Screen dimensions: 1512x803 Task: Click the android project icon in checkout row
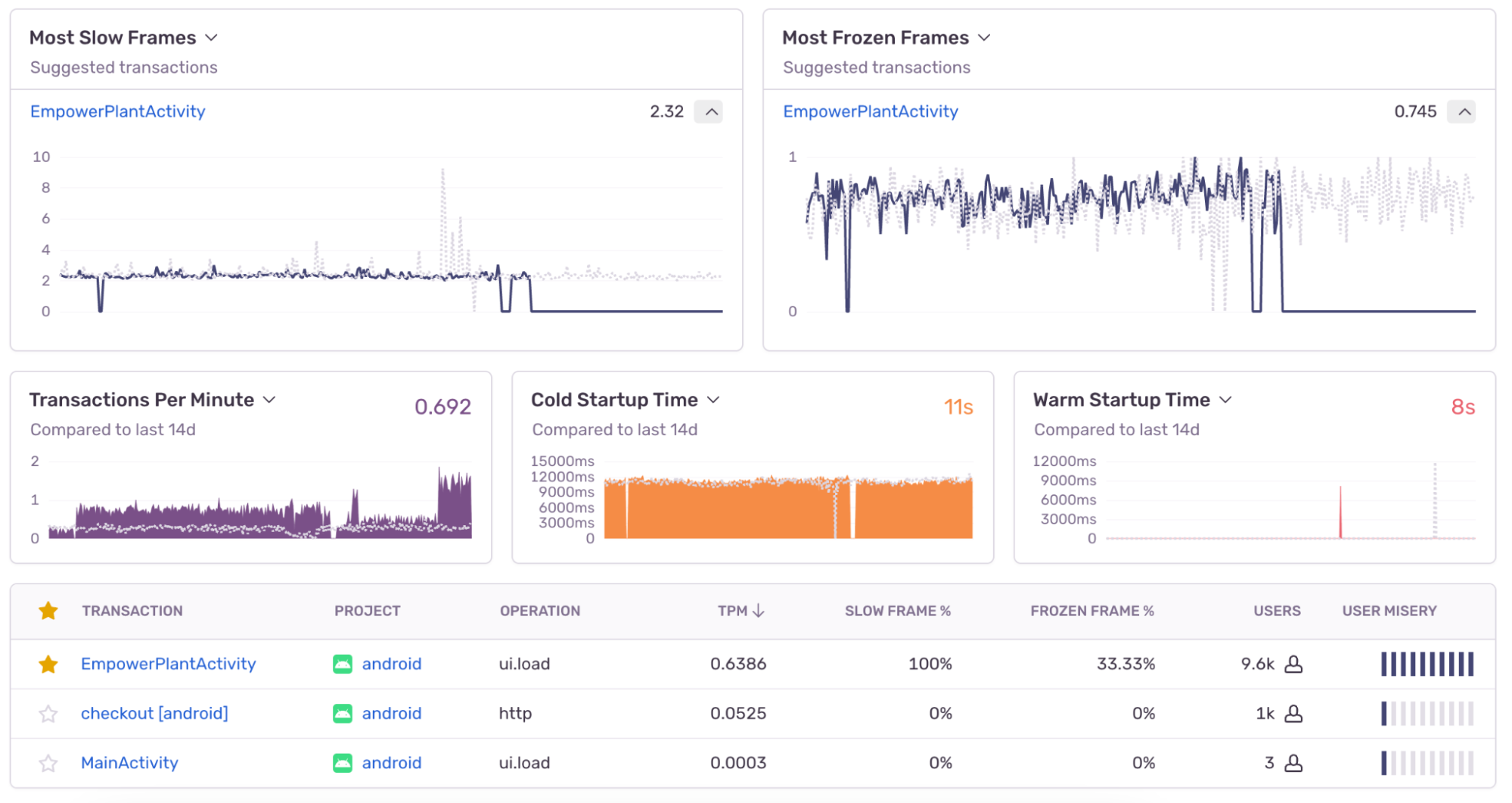pyautogui.click(x=343, y=713)
